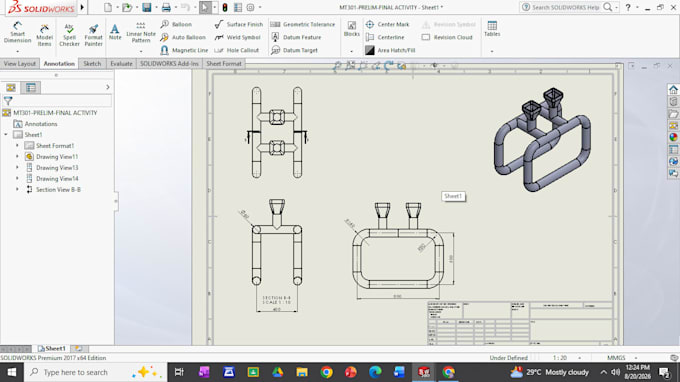Insert a Geometric Tolerance frame
680x382 pixels.
pyautogui.click(x=303, y=24)
